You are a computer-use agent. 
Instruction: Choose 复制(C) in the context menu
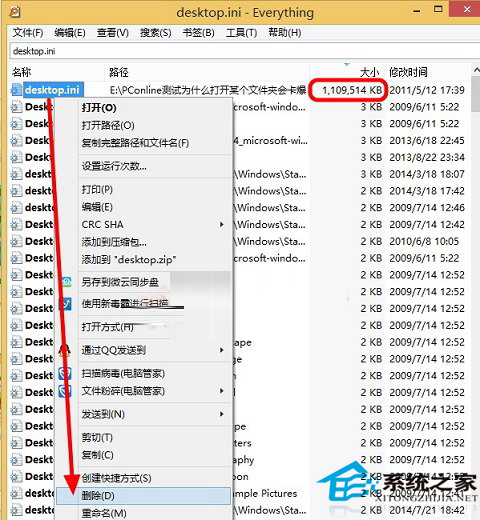coord(98,455)
